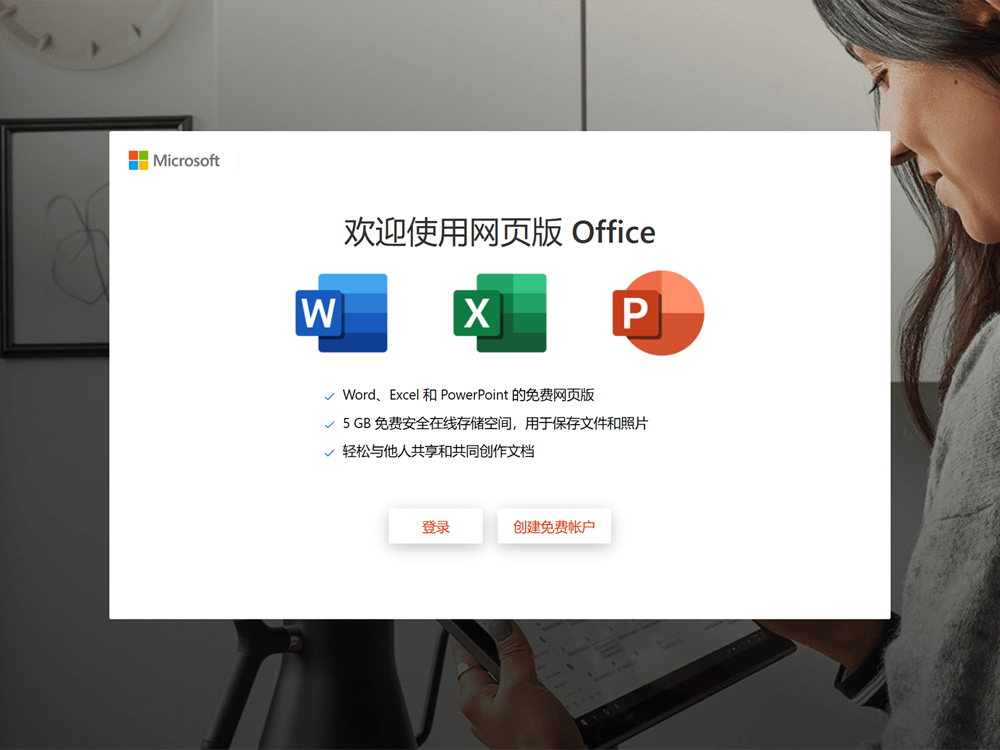The image size is (1000, 750).
Task: Click the 欢迎使用网页版 Office heading
Action: point(499,232)
